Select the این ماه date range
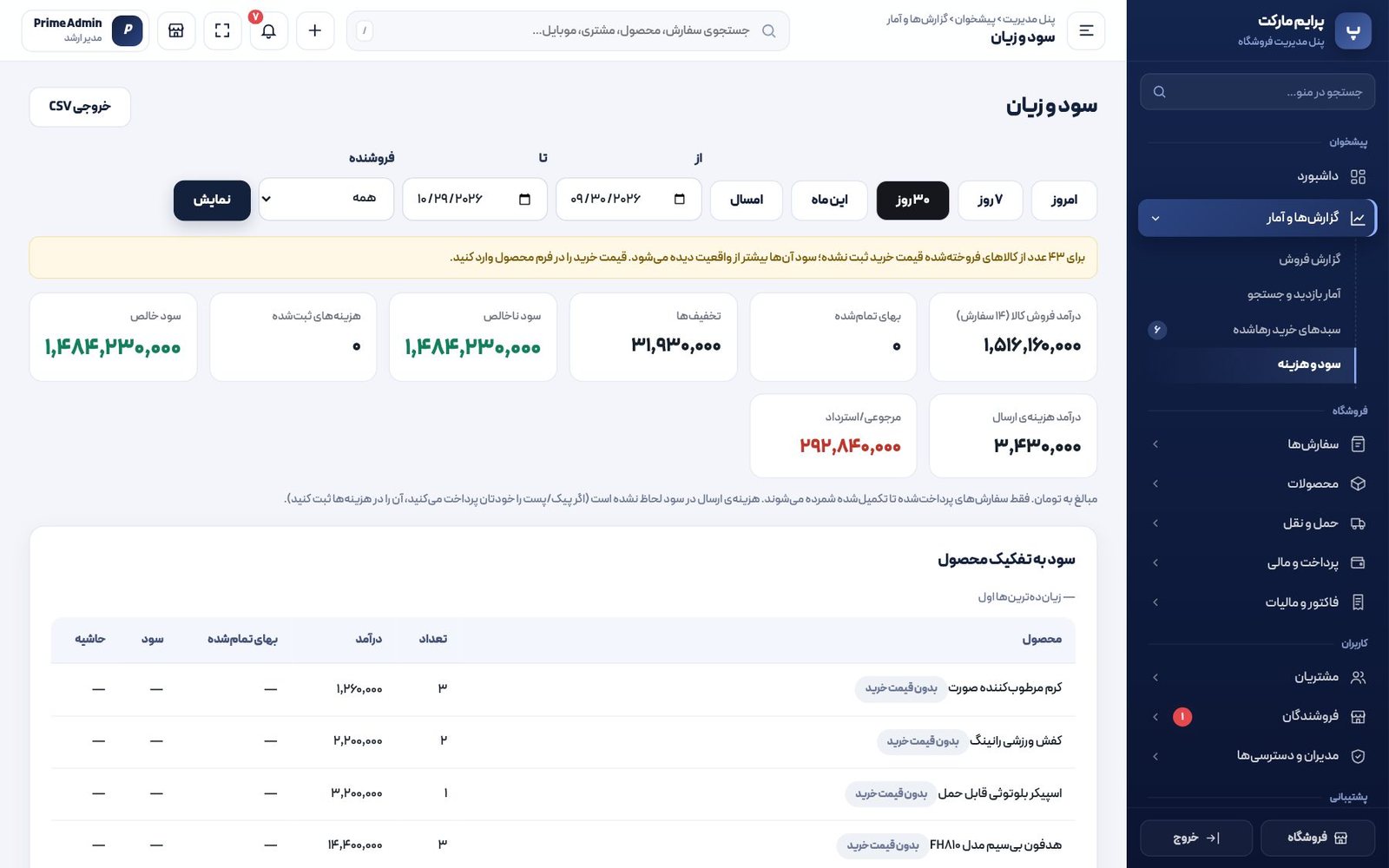The width and height of the screenshot is (1389, 868). (x=829, y=201)
